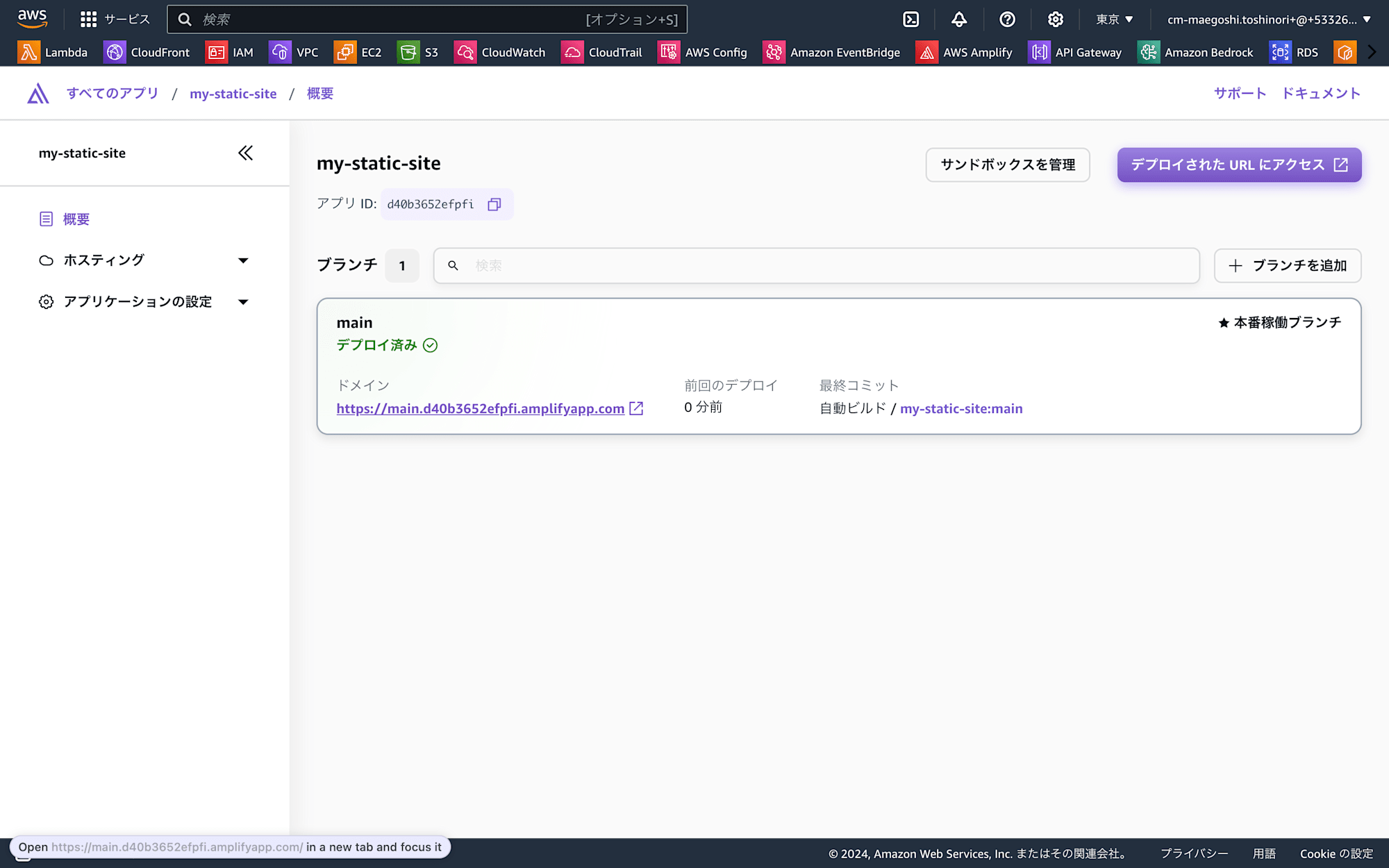Focus the AWS top search field
The image size is (1389, 868).
point(427,19)
